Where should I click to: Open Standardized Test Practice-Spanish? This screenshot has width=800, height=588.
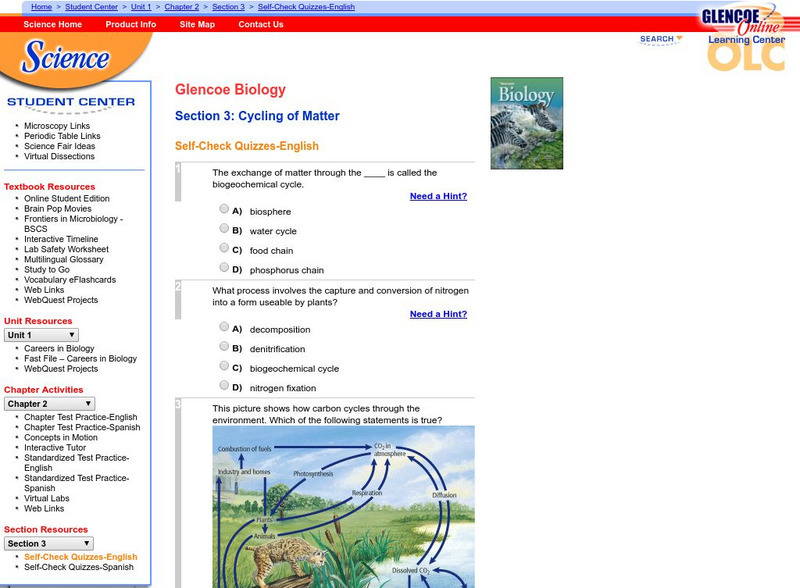click(77, 483)
